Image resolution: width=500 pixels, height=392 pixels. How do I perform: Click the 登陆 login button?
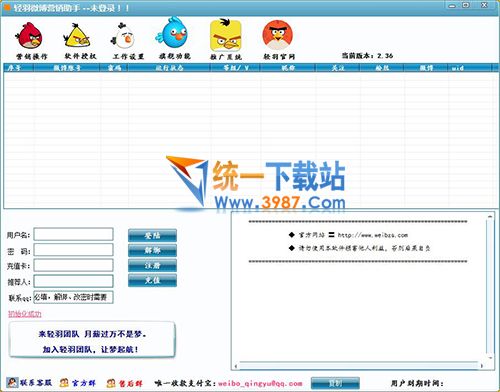click(152, 235)
